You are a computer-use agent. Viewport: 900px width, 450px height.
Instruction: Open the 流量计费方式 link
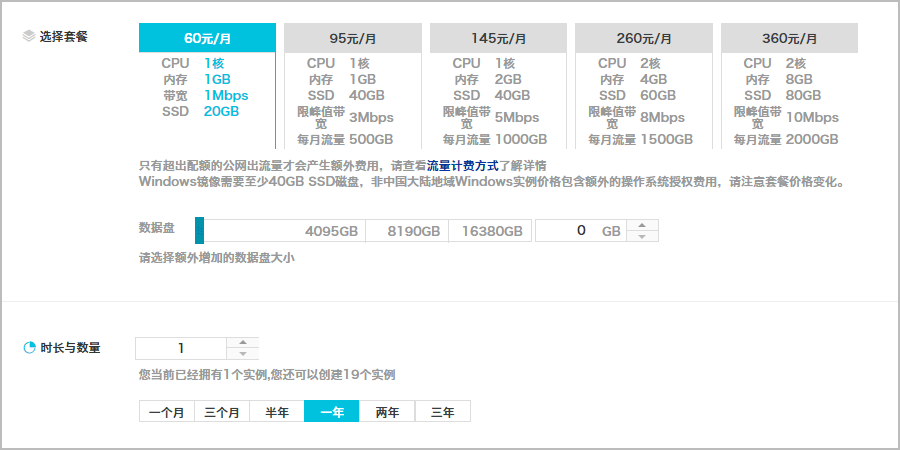point(461,165)
